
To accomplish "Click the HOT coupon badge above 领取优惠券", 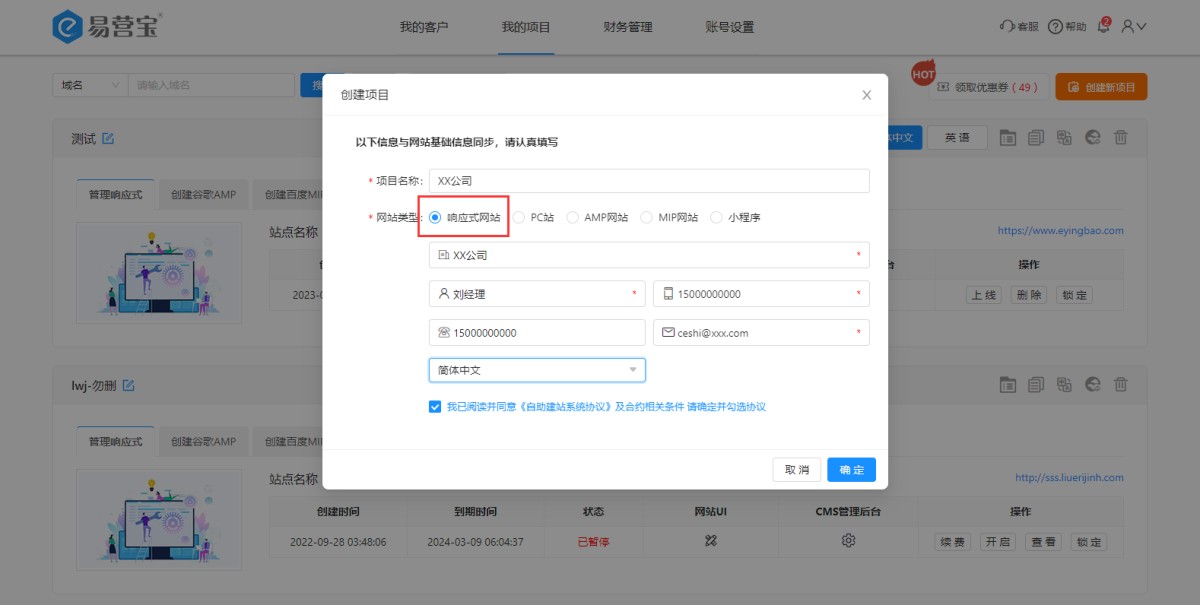I will click(921, 73).
